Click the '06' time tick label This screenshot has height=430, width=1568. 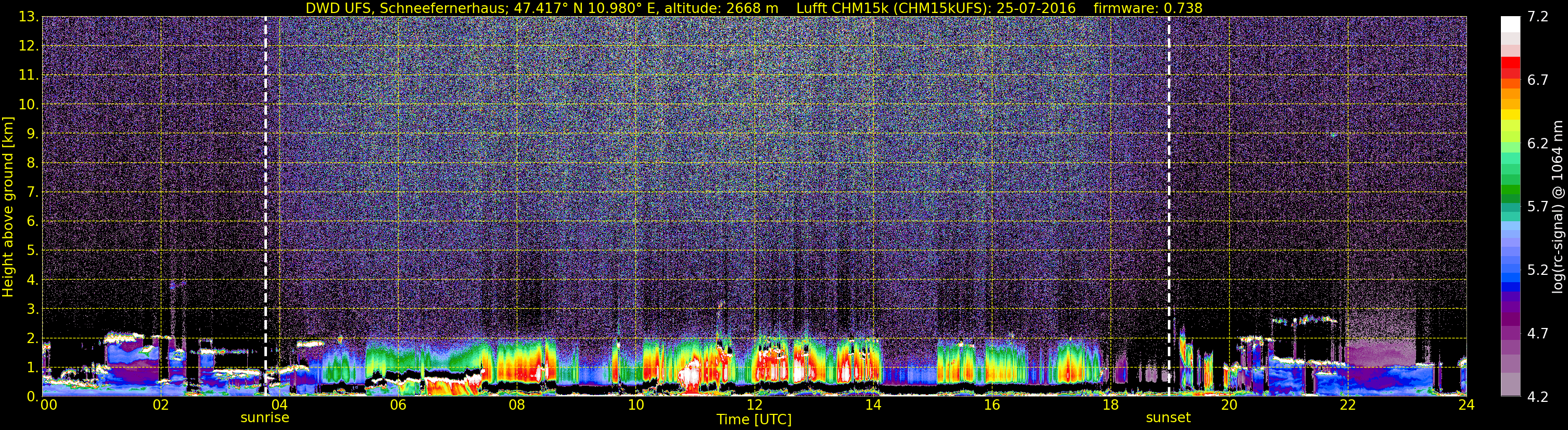pyautogui.click(x=398, y=405)
